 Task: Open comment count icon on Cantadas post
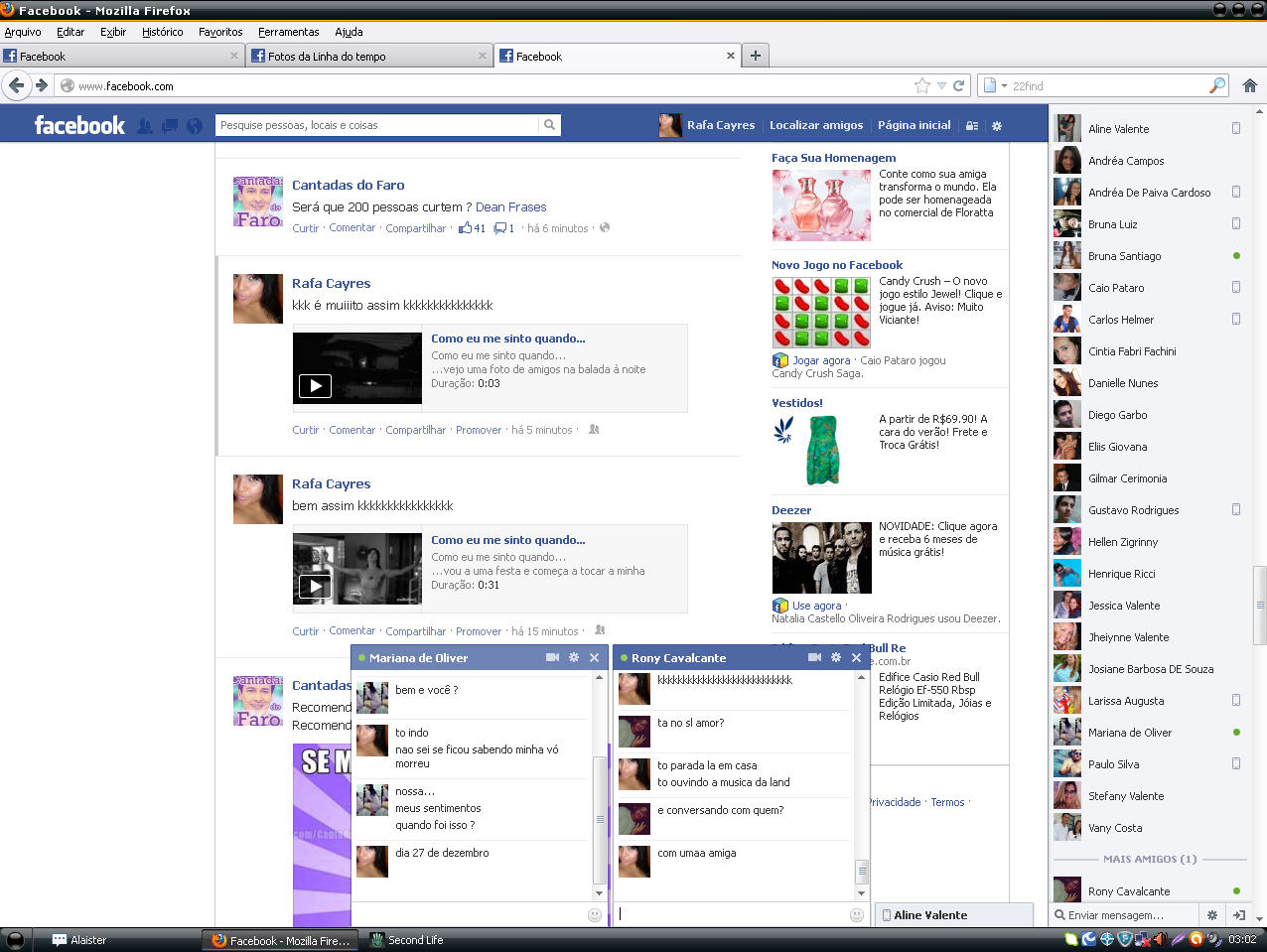coord(504,228)
